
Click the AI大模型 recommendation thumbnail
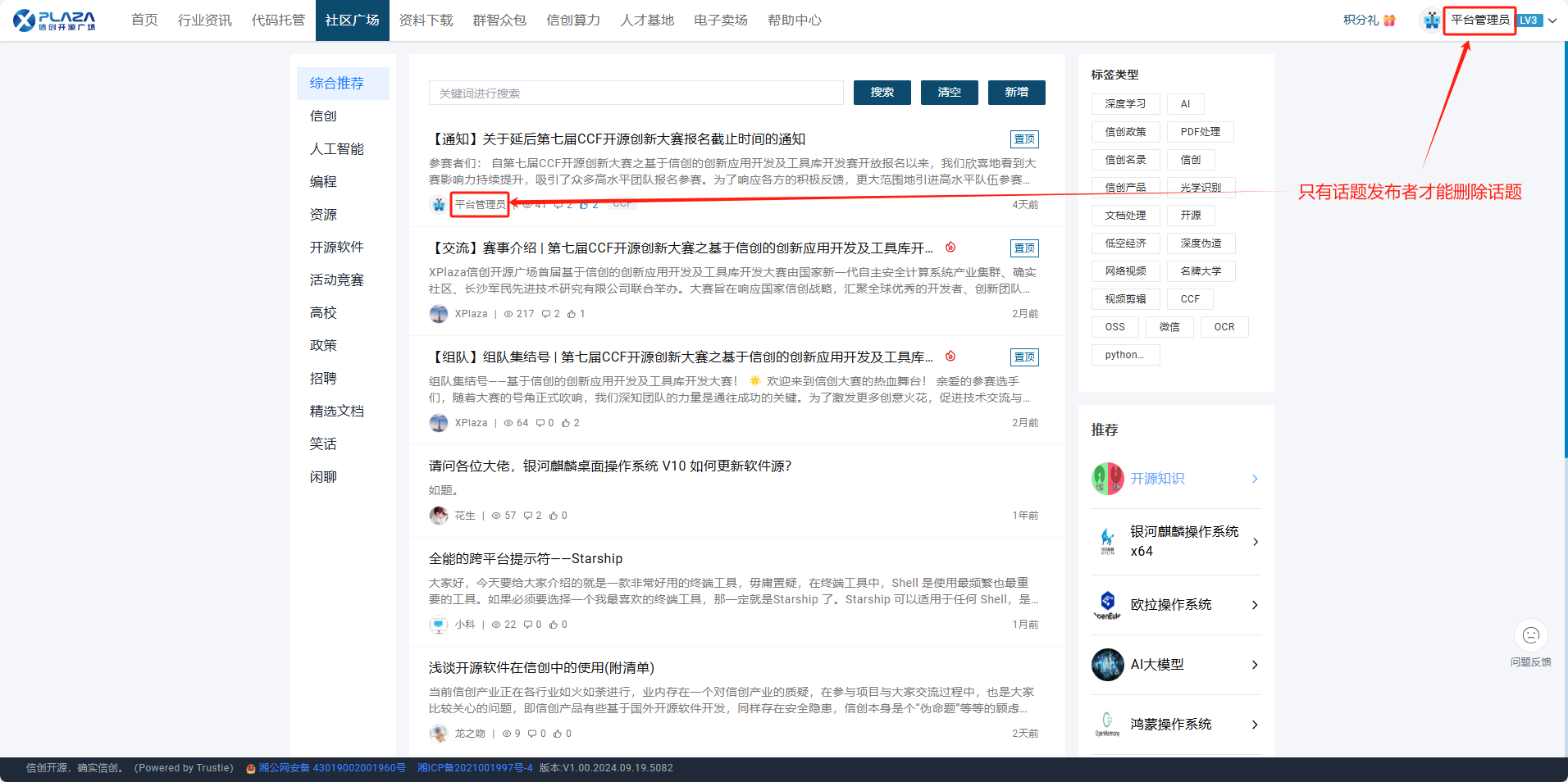click(1107, 665)
